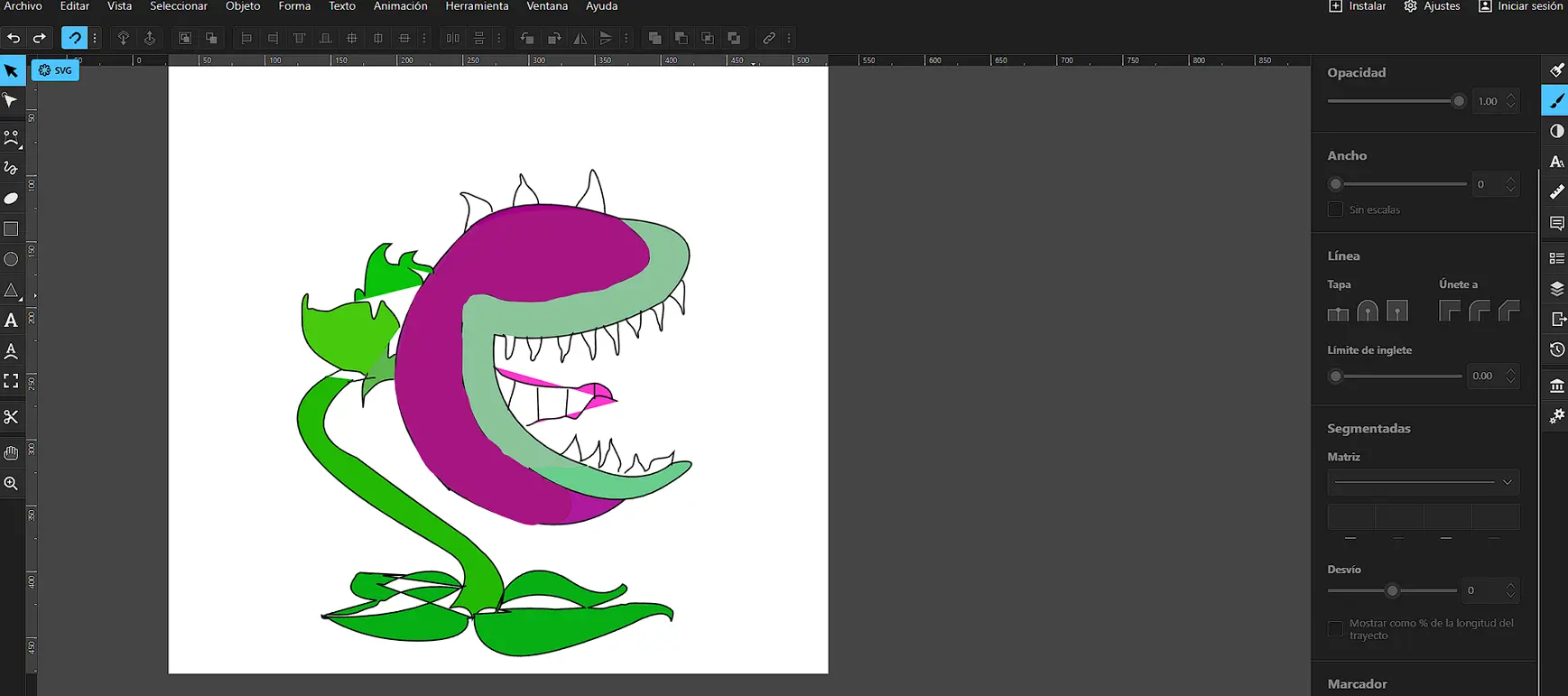
Task: Click the Ancho slider handle
Action: (x=1336, y=184)
